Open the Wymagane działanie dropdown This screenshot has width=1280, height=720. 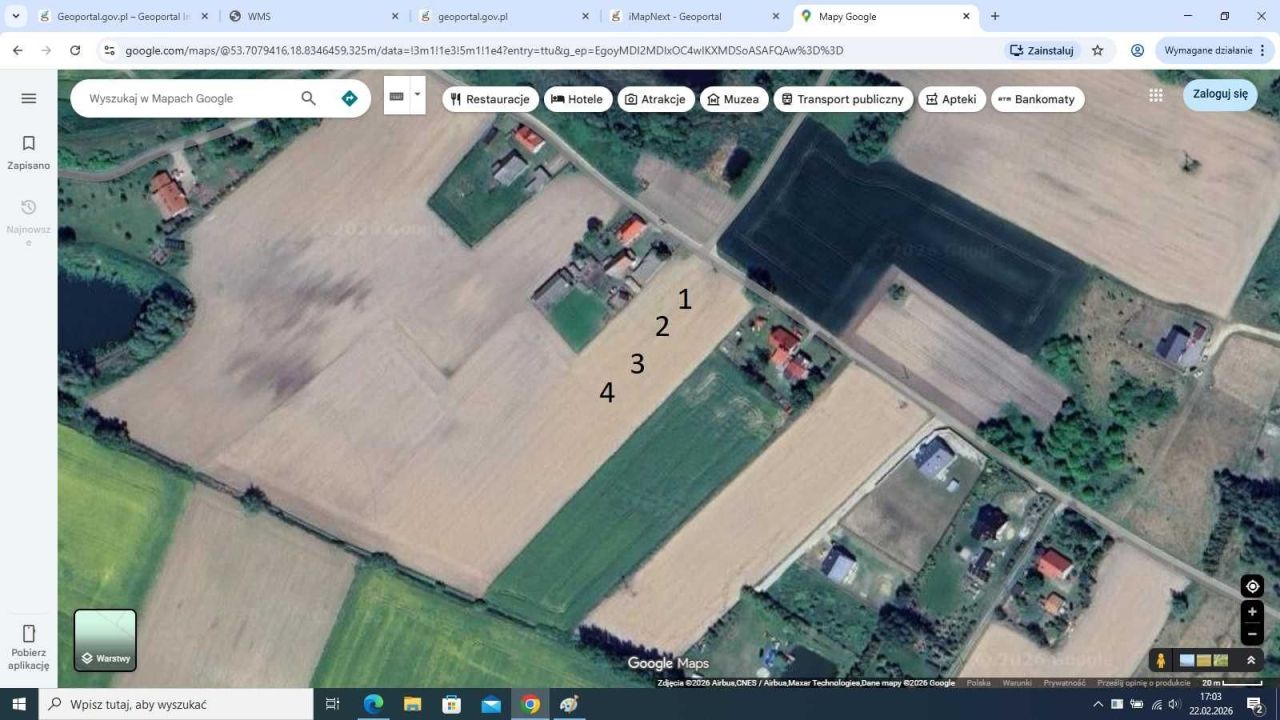click(1209, 50)
